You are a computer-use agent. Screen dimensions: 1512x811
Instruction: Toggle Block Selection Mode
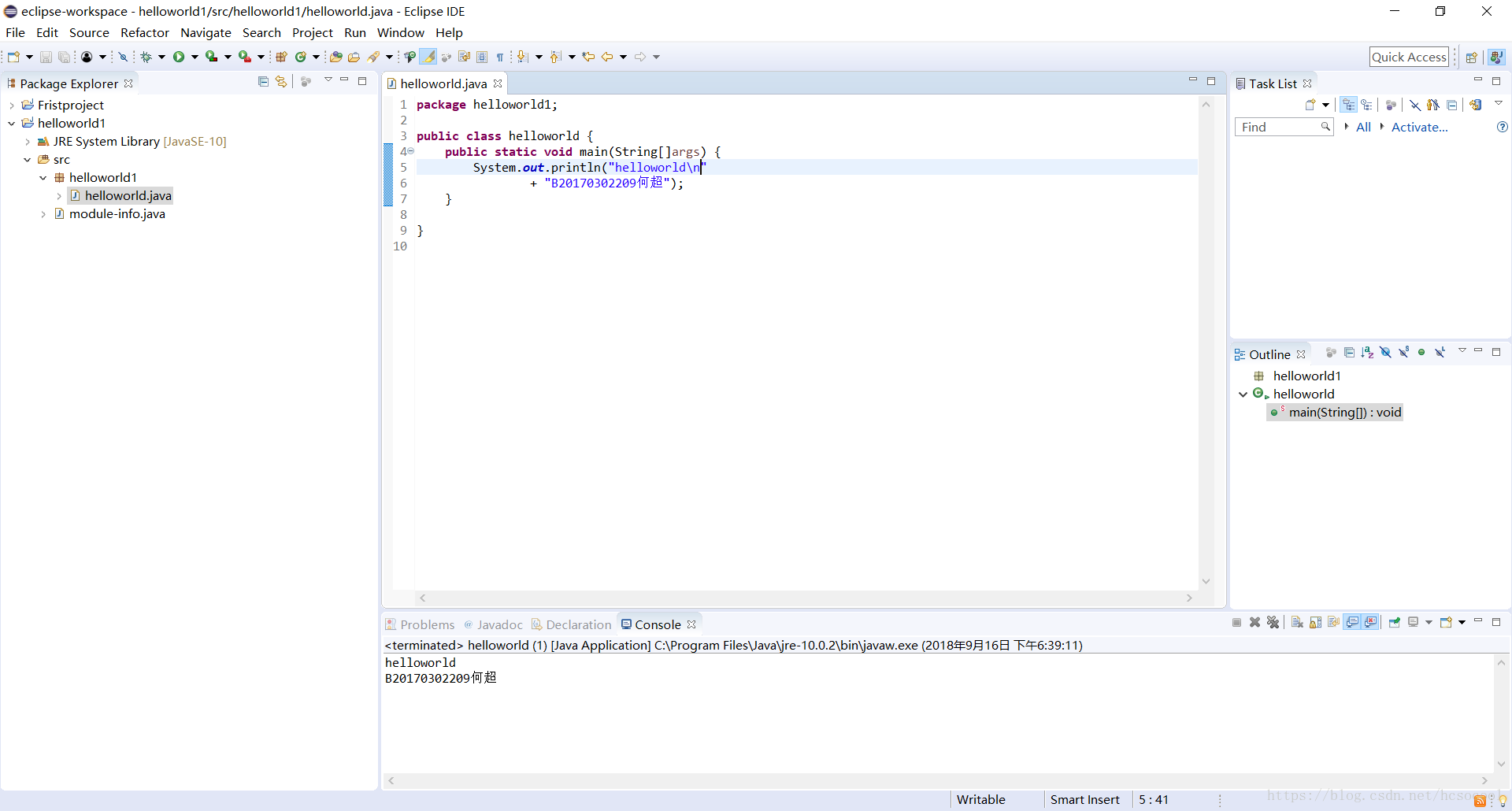pos(482,57)
